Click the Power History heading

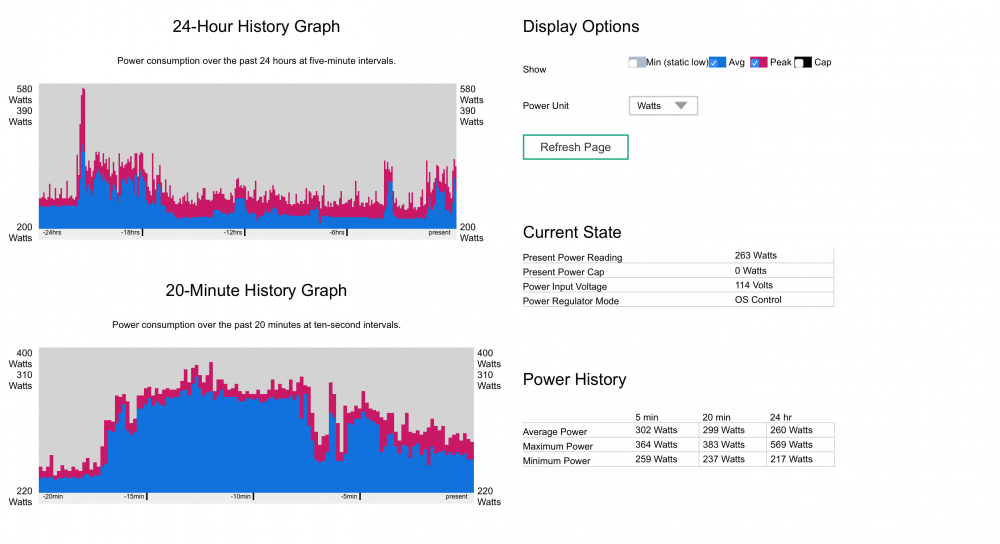[574, 379]
